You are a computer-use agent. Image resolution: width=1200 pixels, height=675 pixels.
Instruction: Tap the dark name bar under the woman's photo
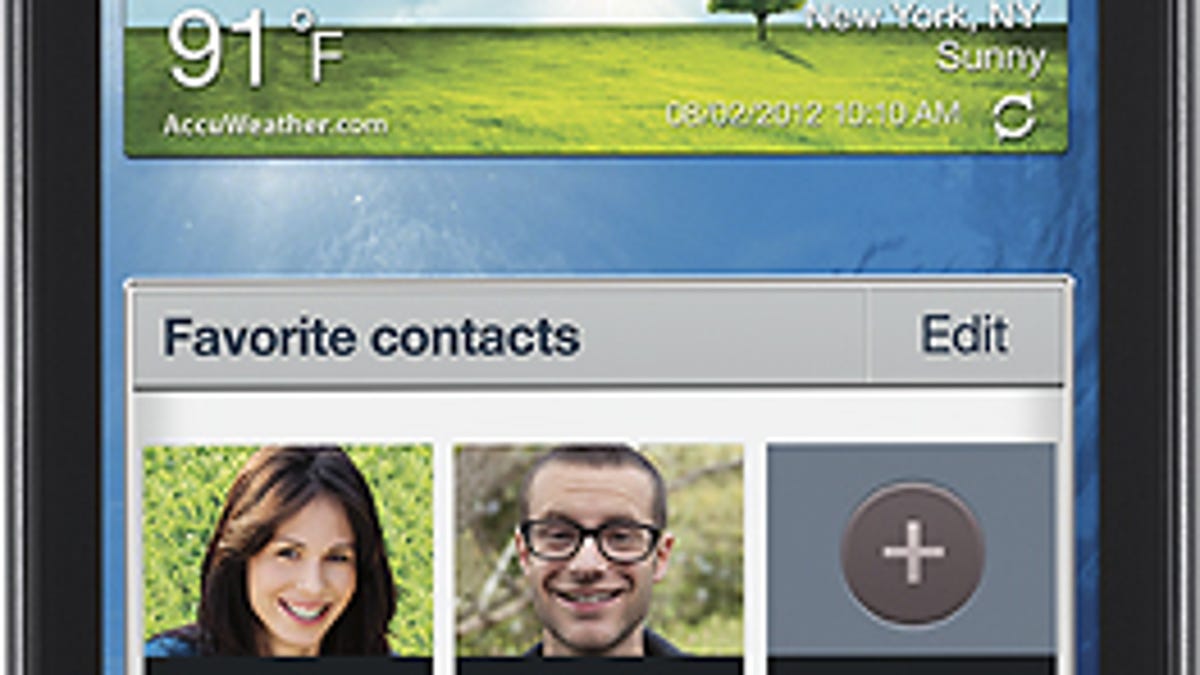[x=289, y=666]
